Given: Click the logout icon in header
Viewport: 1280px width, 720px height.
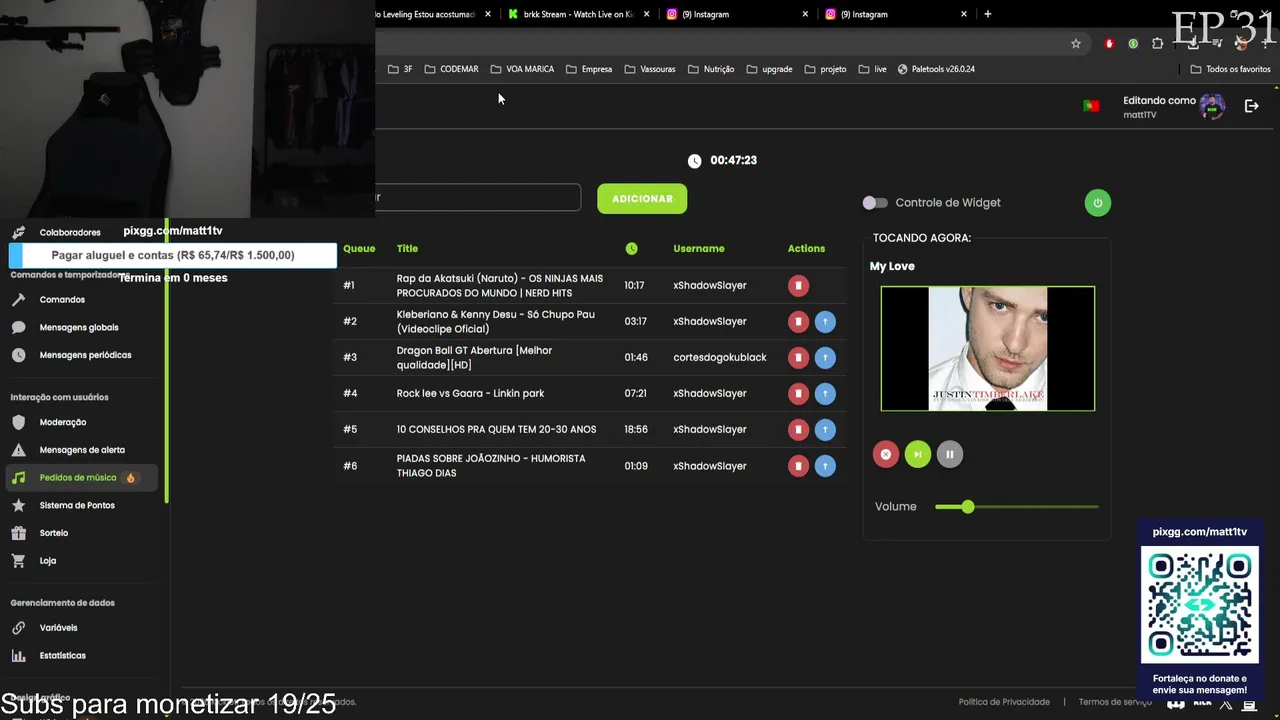Looking at the screenshot, I should (x=1251, y=106).
